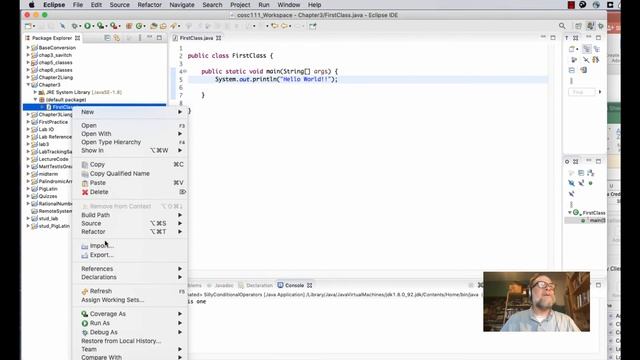Click the Refresh icon in context menu
The image size is (640, 360).
(85, 291)
